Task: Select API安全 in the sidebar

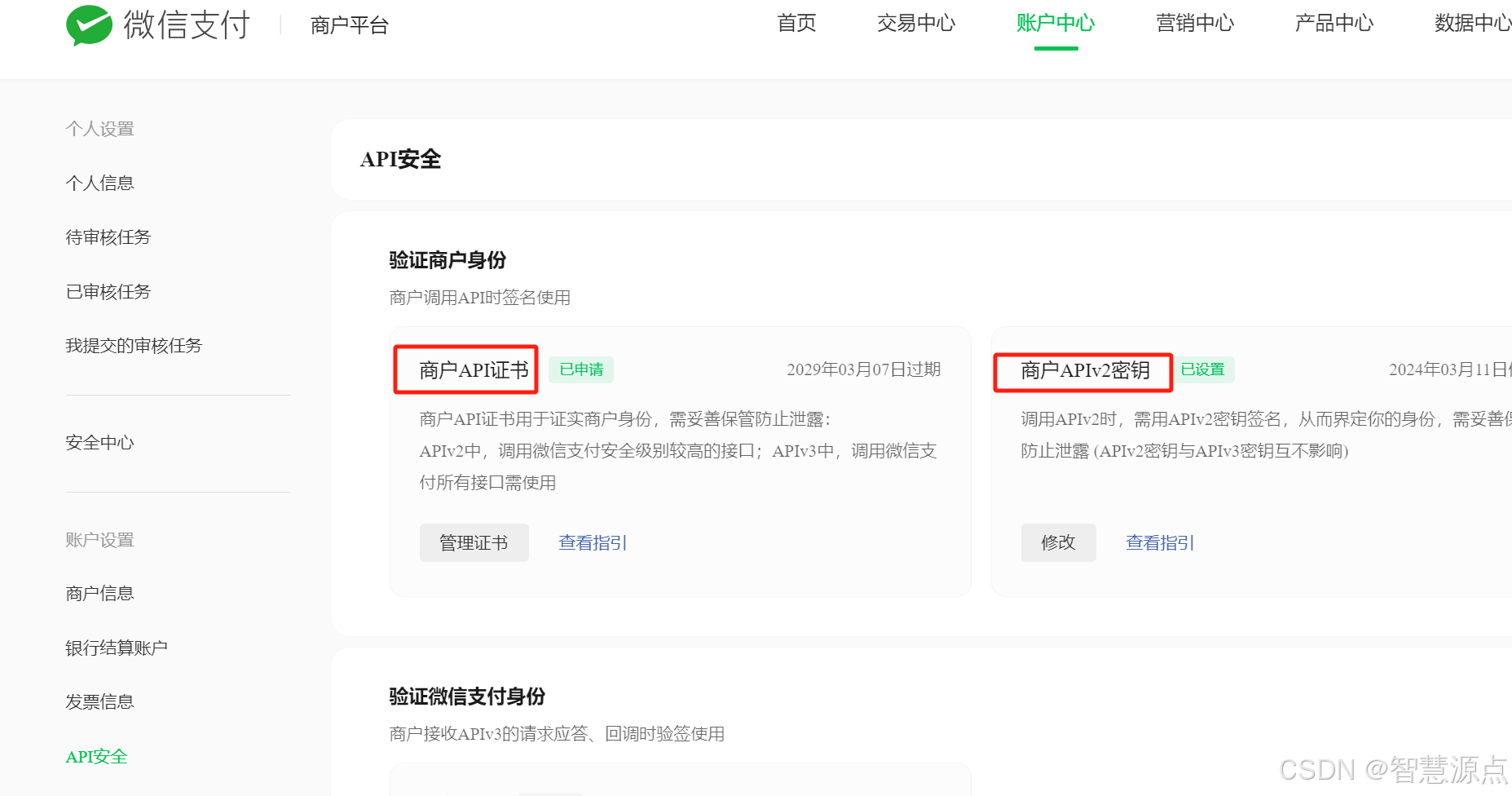Action: tap(96, 756)
